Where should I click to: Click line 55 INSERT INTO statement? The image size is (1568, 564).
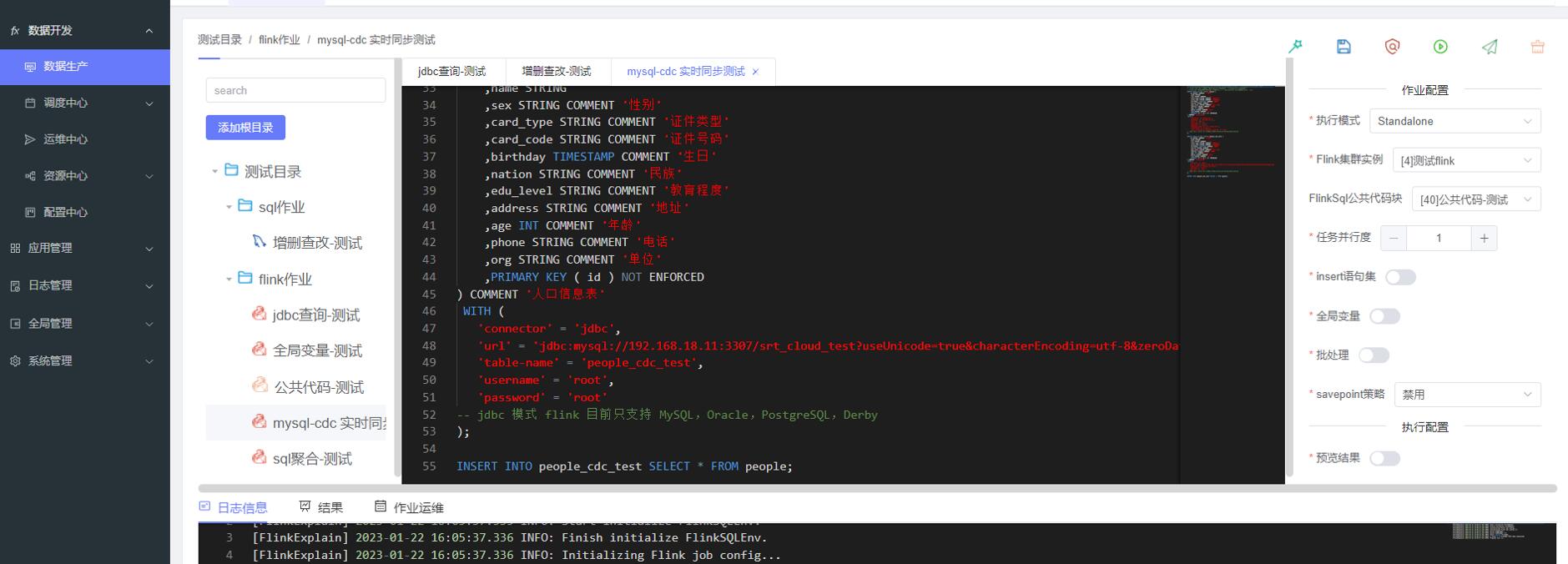(624, 466)
